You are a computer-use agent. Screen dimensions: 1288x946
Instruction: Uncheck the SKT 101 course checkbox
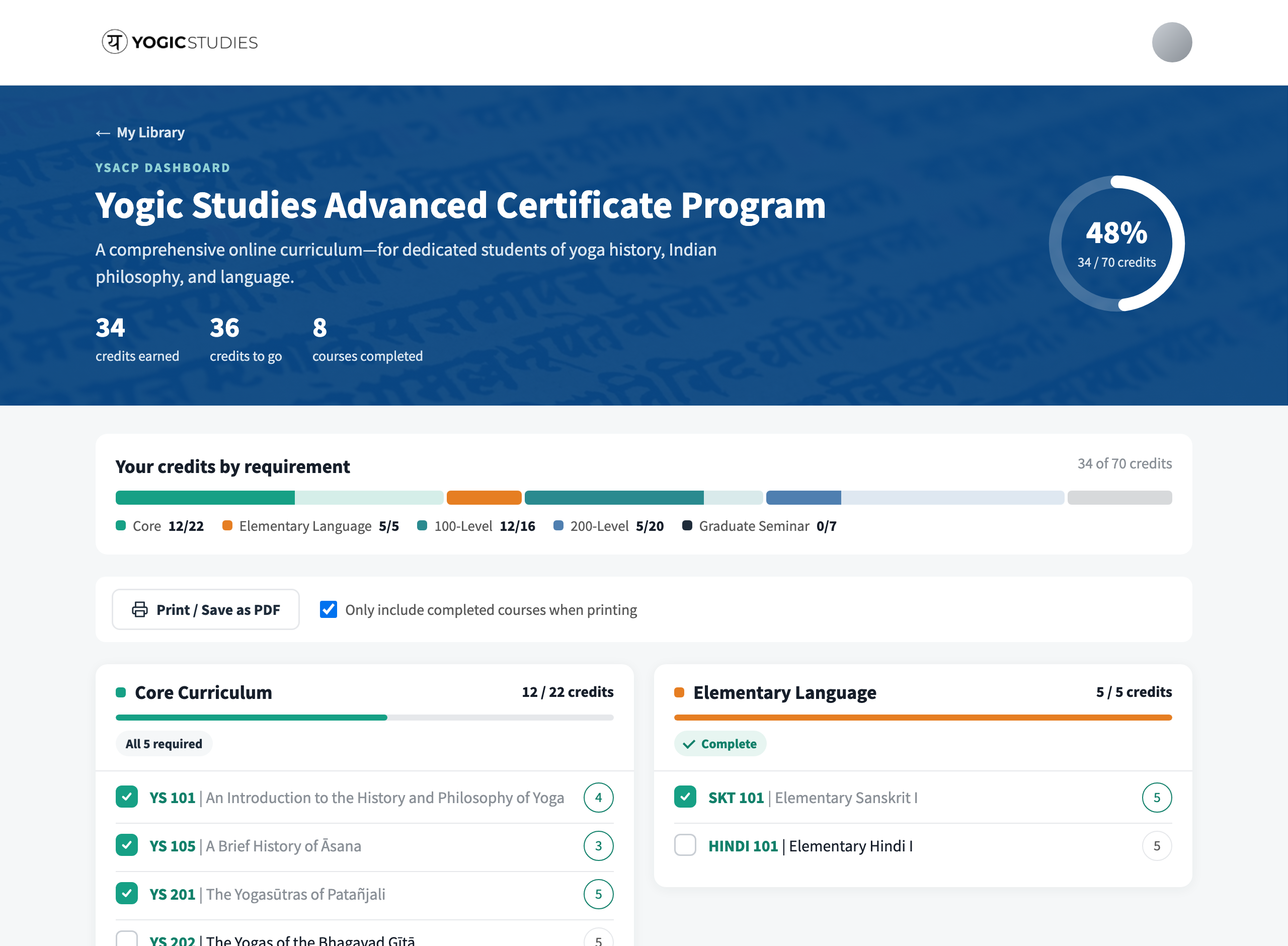[685, 797]
